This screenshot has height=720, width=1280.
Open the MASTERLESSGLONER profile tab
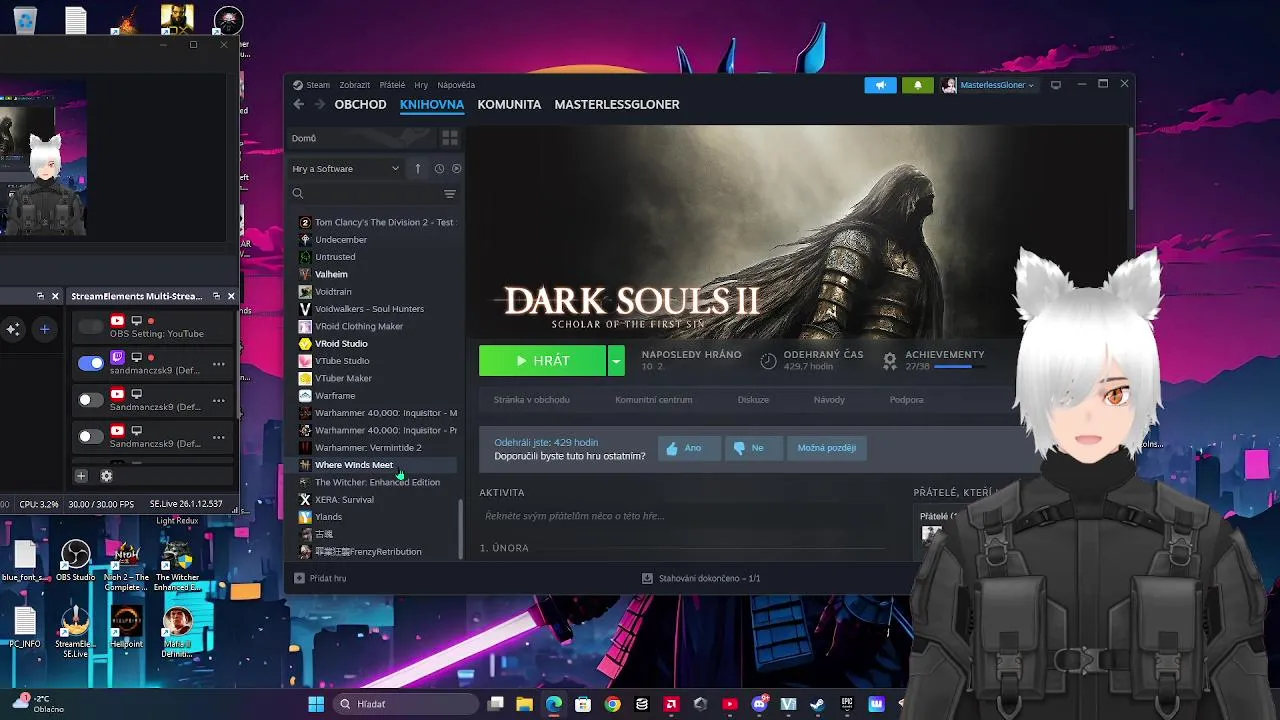point(617,104)
